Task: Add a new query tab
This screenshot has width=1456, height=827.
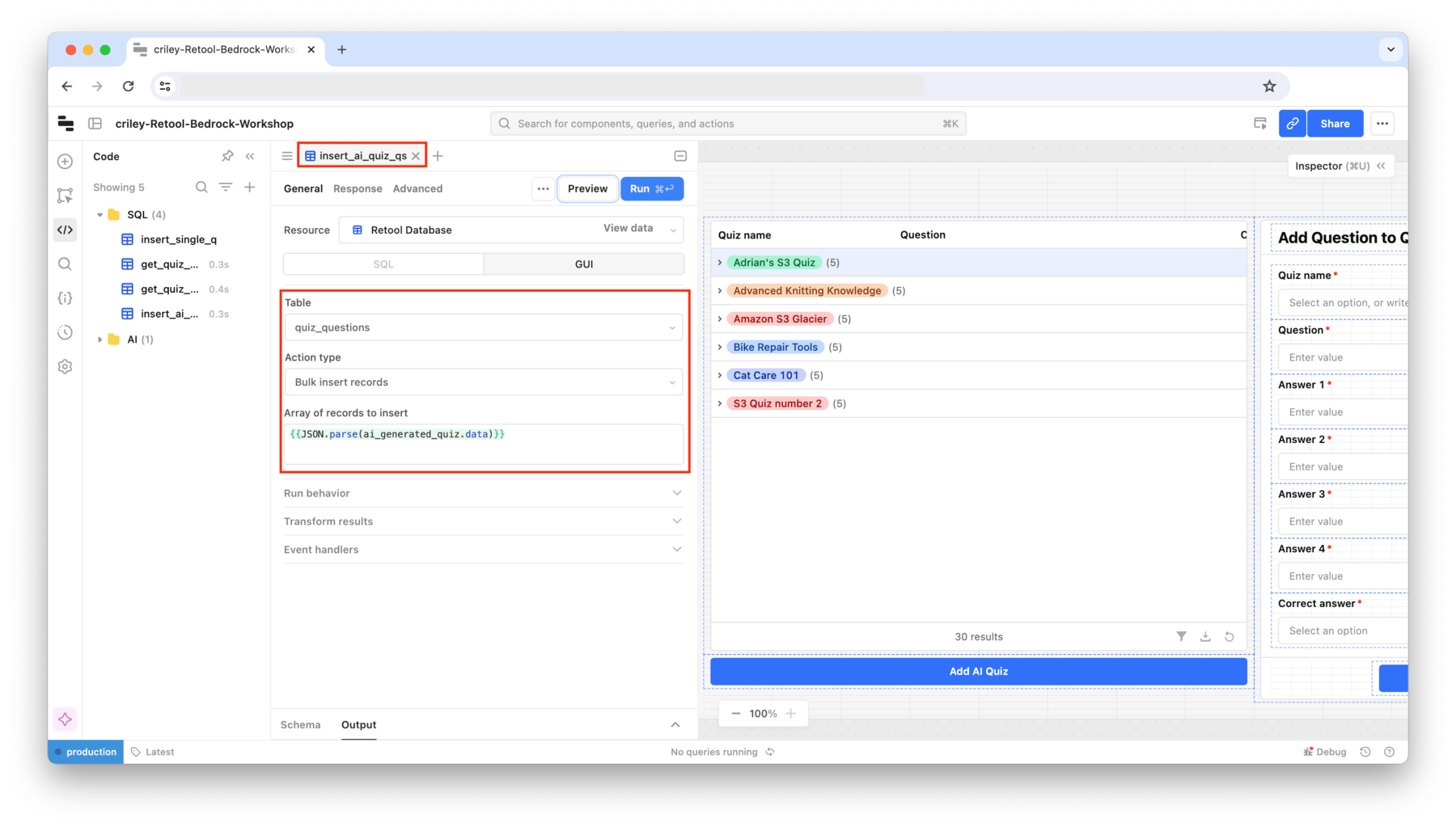Action: click(x=438, y=156)
